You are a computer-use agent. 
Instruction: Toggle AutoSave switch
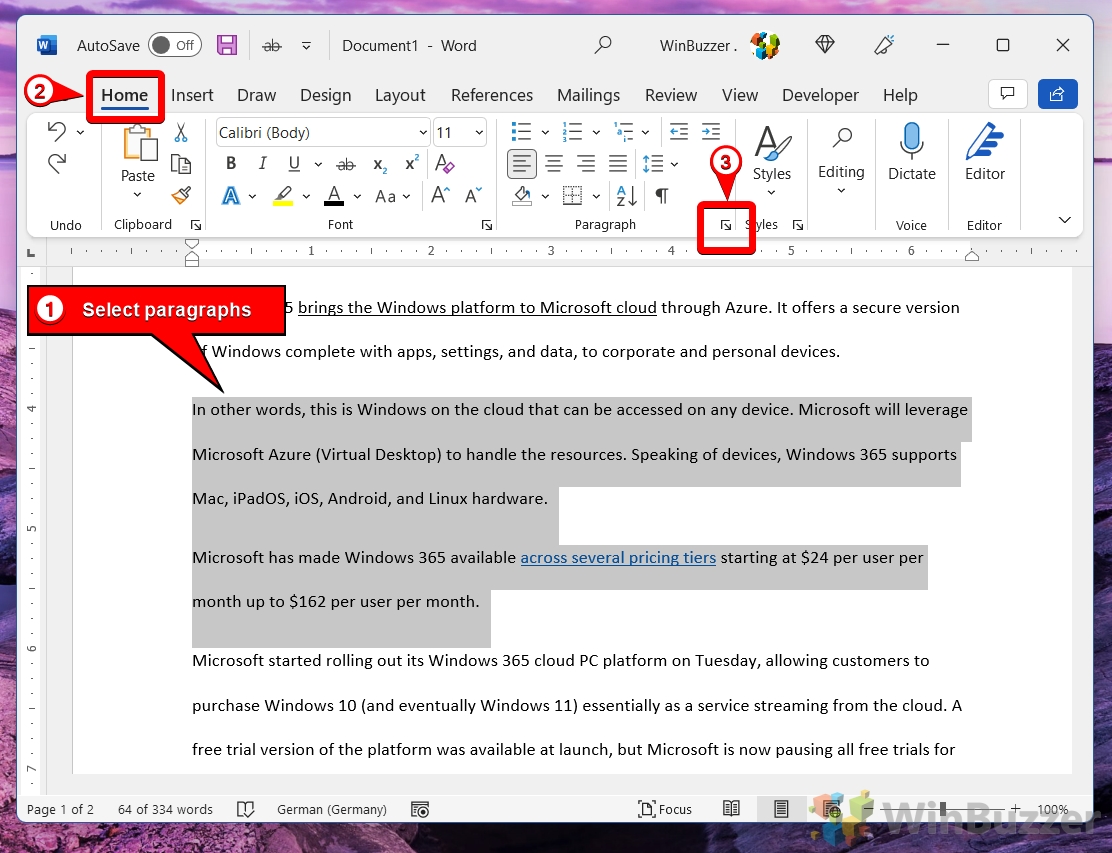174,45
